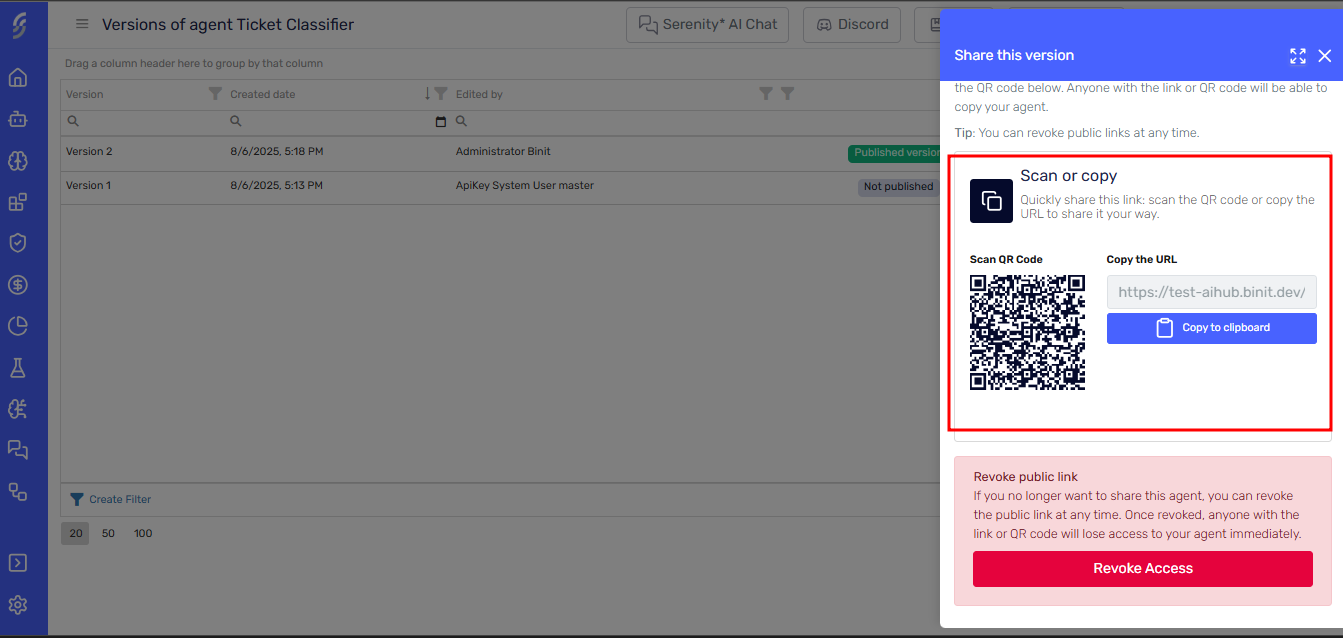Click the Edited by column filter icon
1343x638 pixels.
pos(766,94)
